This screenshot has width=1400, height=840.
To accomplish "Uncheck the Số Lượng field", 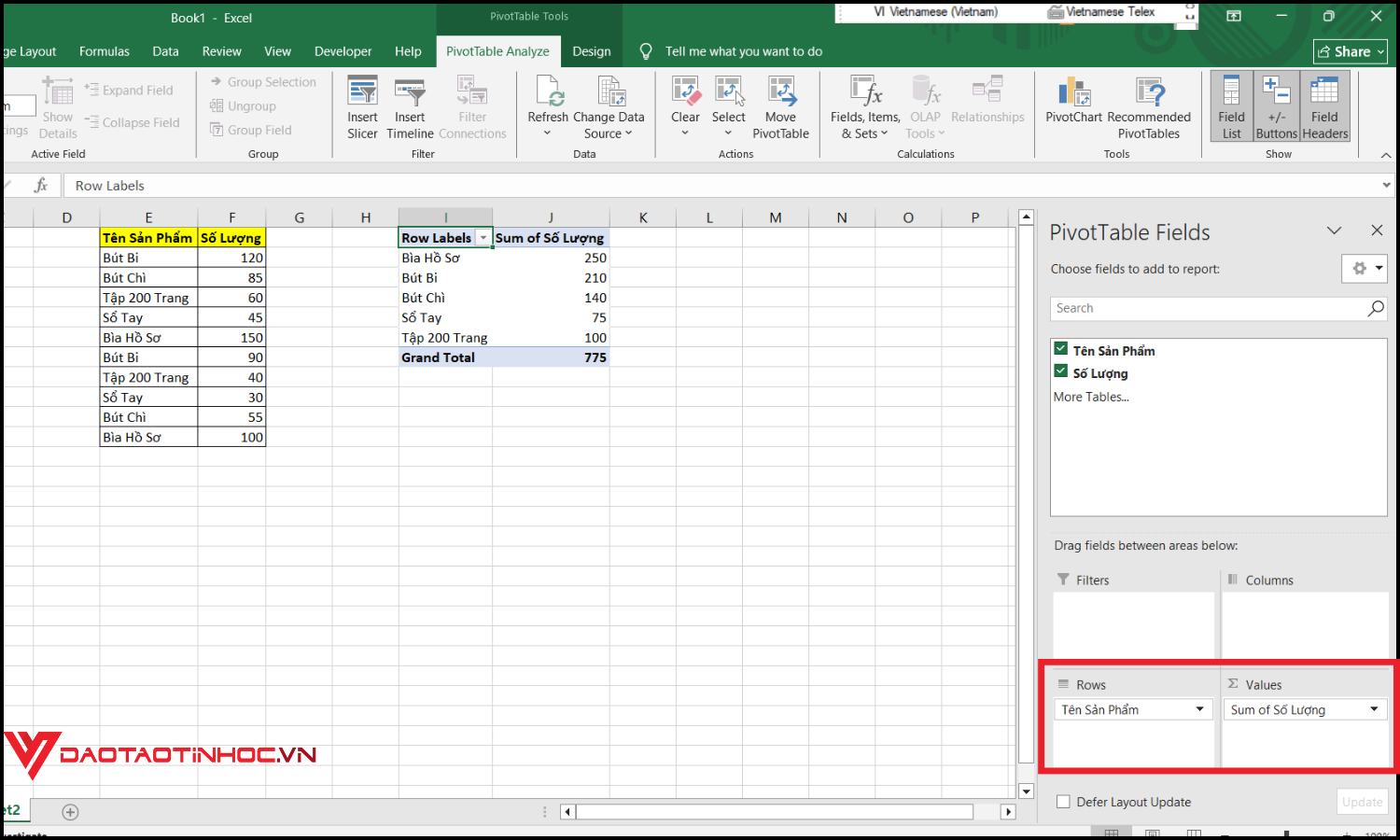I will pos(1060,371).
